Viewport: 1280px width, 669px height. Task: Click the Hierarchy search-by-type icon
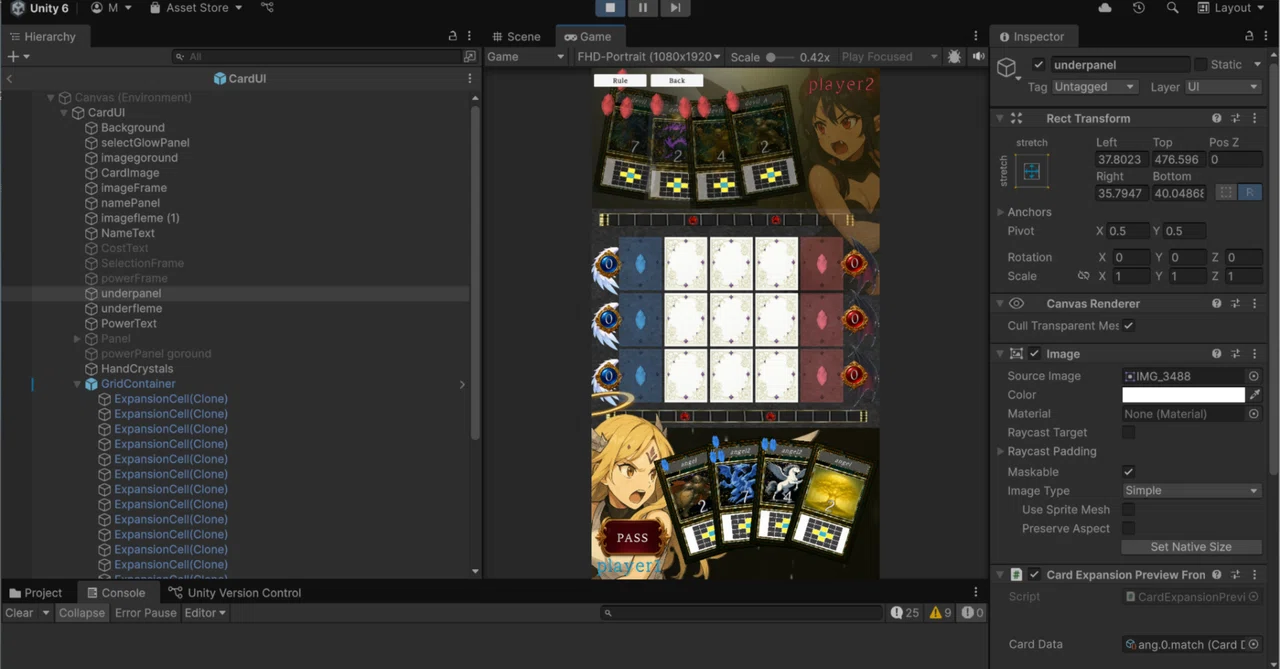tap(470, 57)
